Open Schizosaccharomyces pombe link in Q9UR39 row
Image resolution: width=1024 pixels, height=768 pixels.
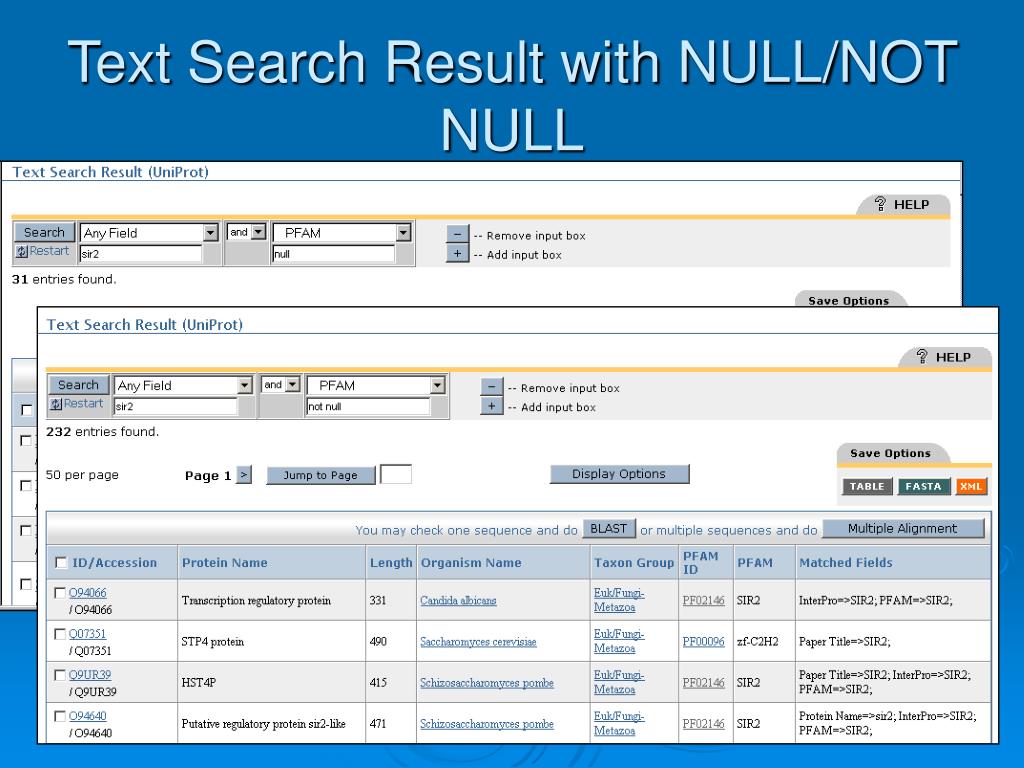point(487,682)
